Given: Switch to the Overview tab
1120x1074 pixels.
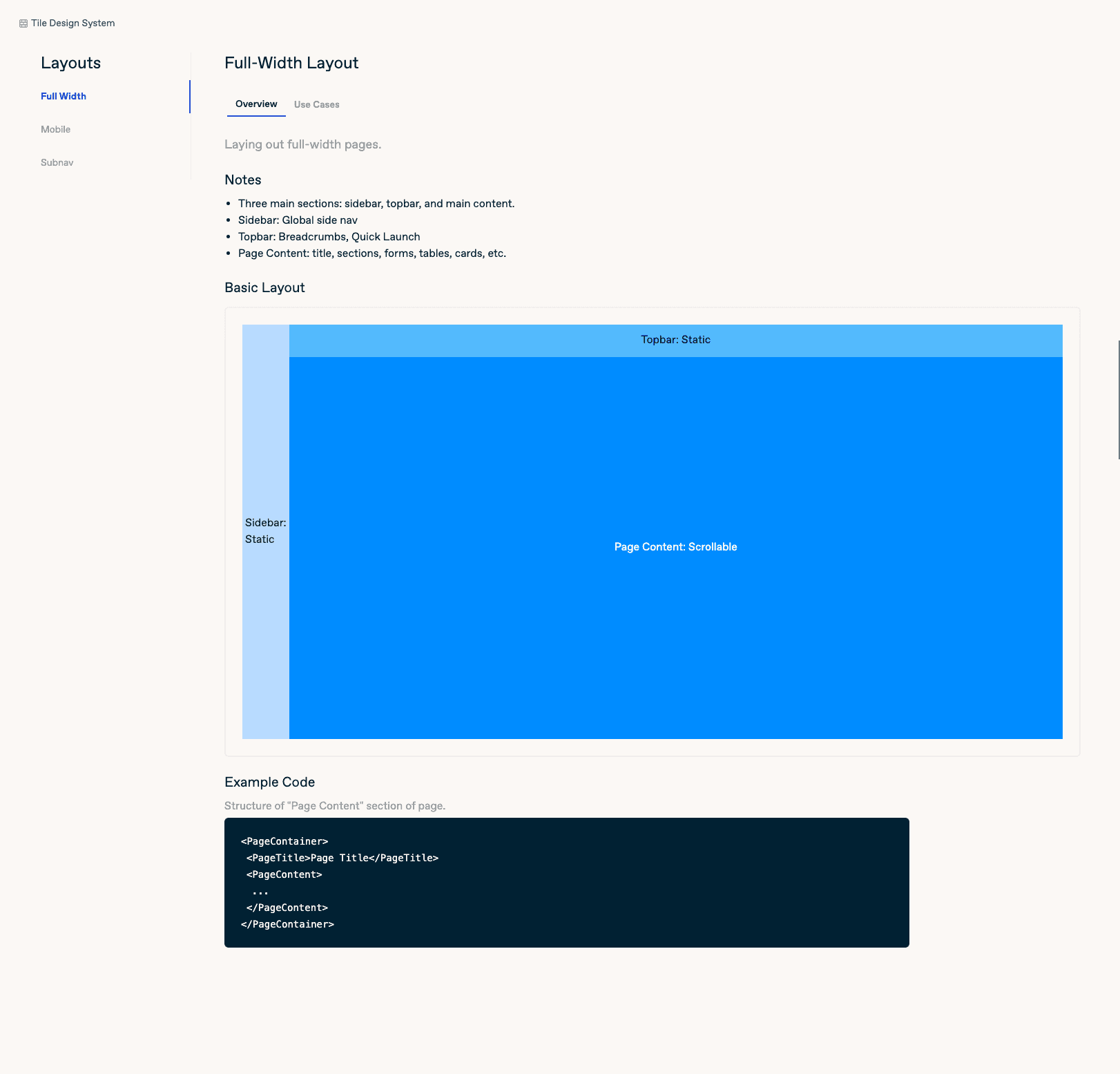Looking at the screenshot, I should 256,104.
